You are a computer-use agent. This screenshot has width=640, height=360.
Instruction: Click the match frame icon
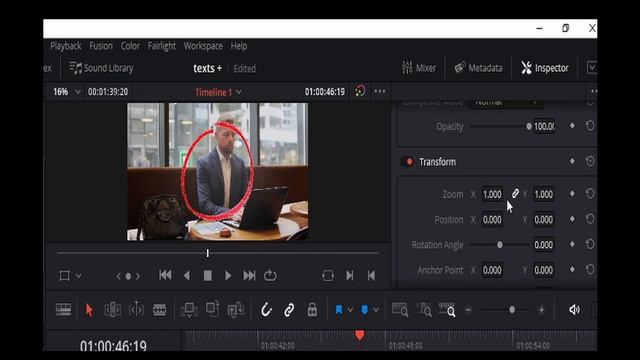(x=328, y=276)
